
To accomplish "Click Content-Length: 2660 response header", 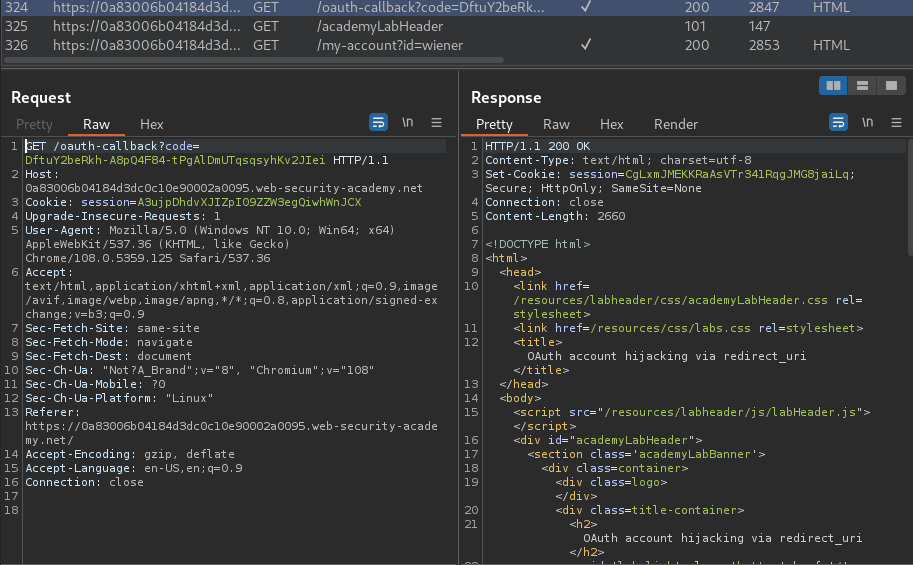I will [x=555, y=216].
